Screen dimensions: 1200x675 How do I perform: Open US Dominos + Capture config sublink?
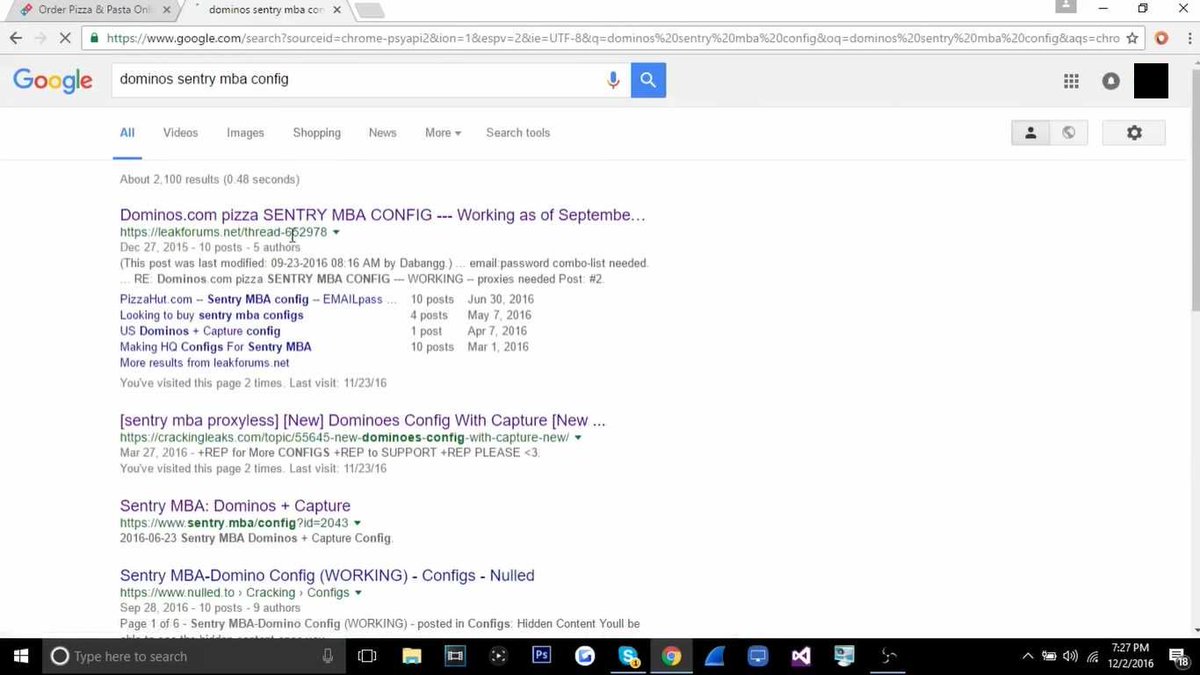pyautogui.click(x=200, y=331)
